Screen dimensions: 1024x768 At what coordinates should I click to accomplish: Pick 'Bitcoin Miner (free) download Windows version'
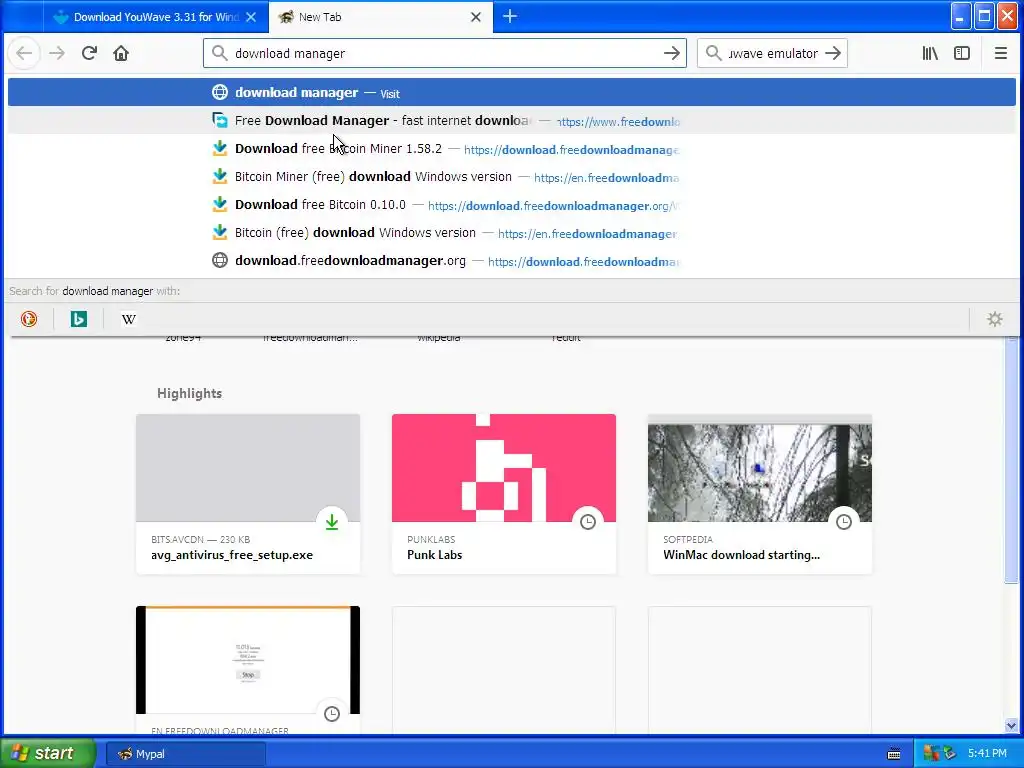click(x=512, y=177)
